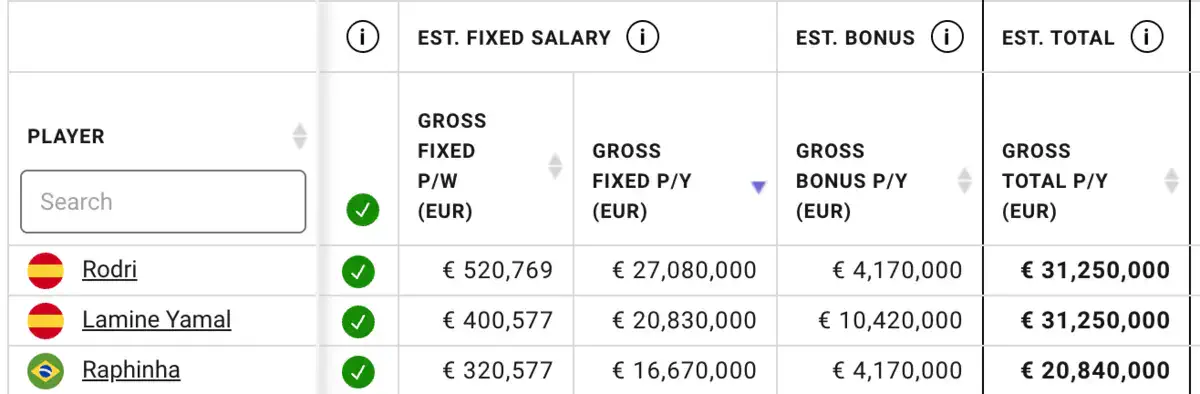
Task: Sort the table by the PLAYER column
Action: click(299, 136)
